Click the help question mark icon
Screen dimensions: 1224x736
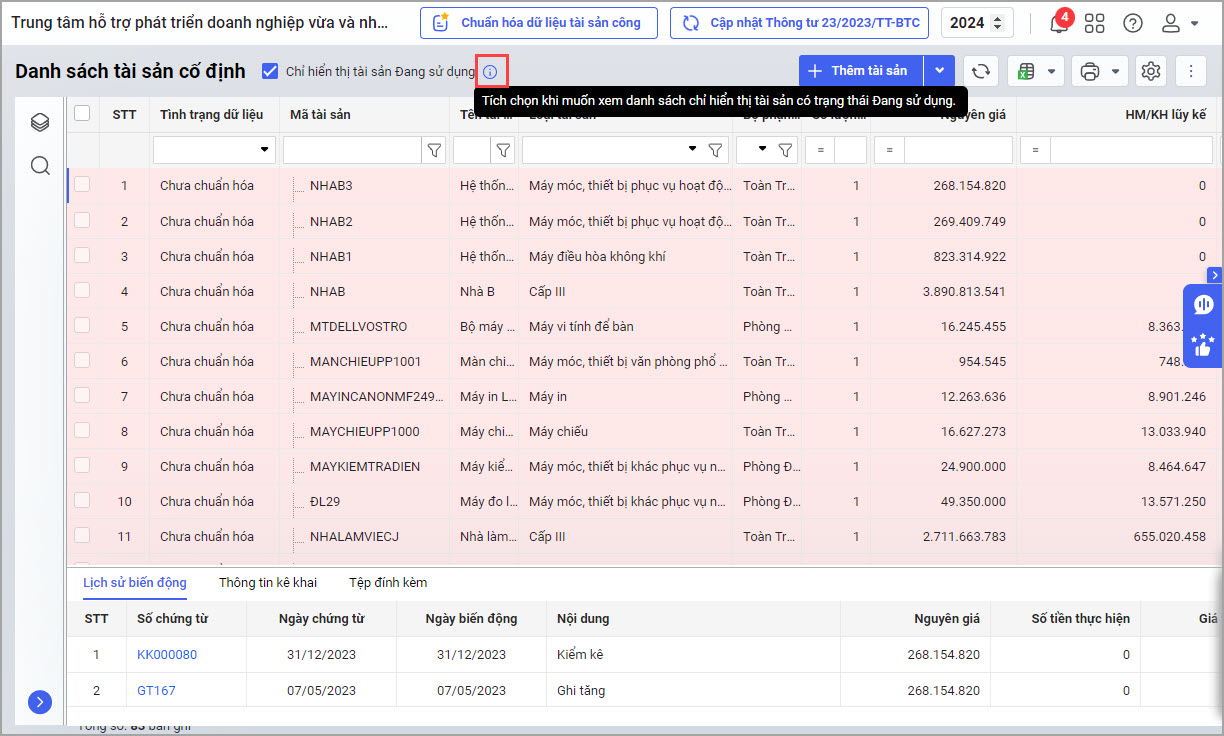tap(1132, 23)
